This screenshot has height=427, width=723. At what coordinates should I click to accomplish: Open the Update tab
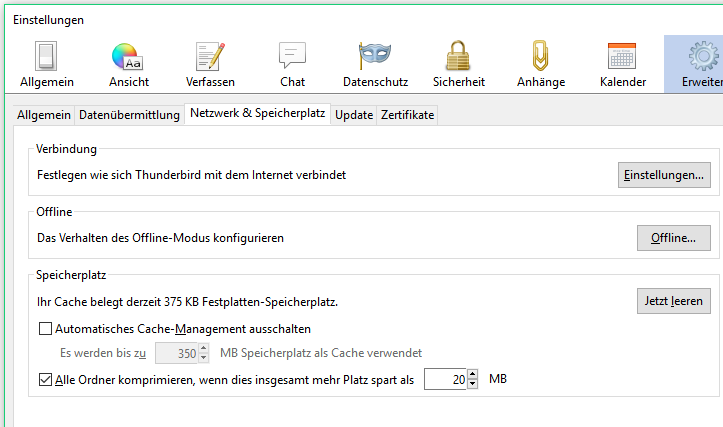354,115
